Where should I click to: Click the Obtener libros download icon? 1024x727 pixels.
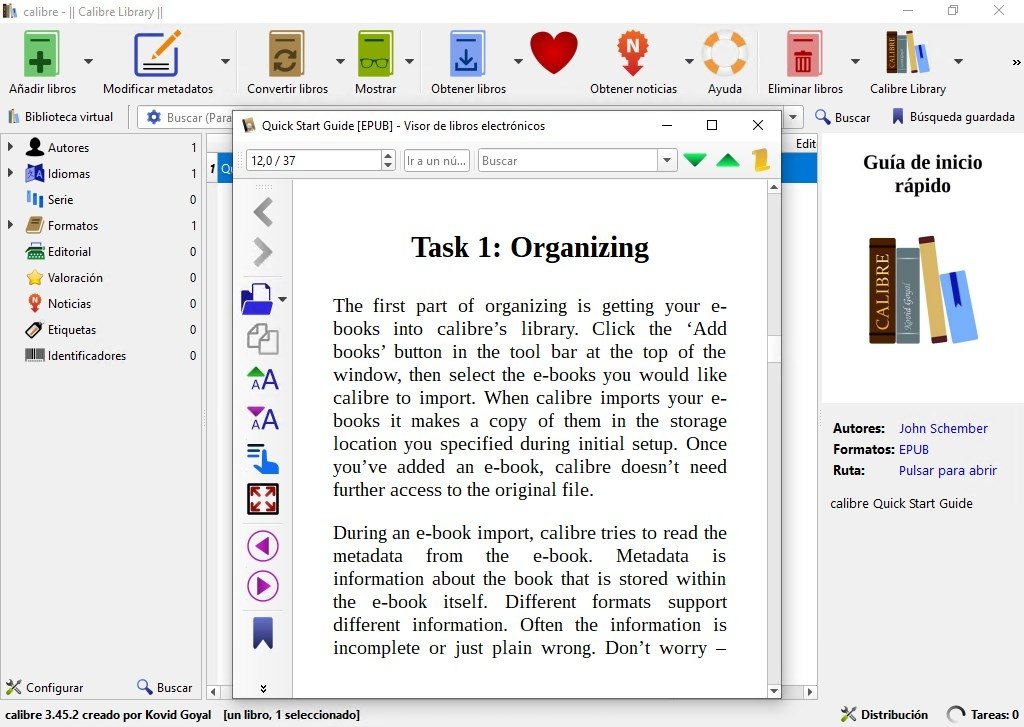[x=468, y=54]
